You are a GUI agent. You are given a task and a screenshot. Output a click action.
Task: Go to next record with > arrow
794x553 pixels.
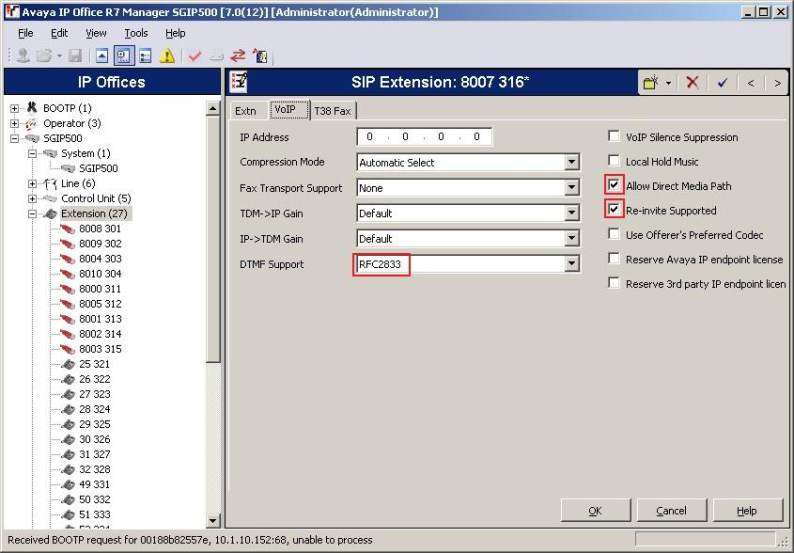tap(776, 82)
